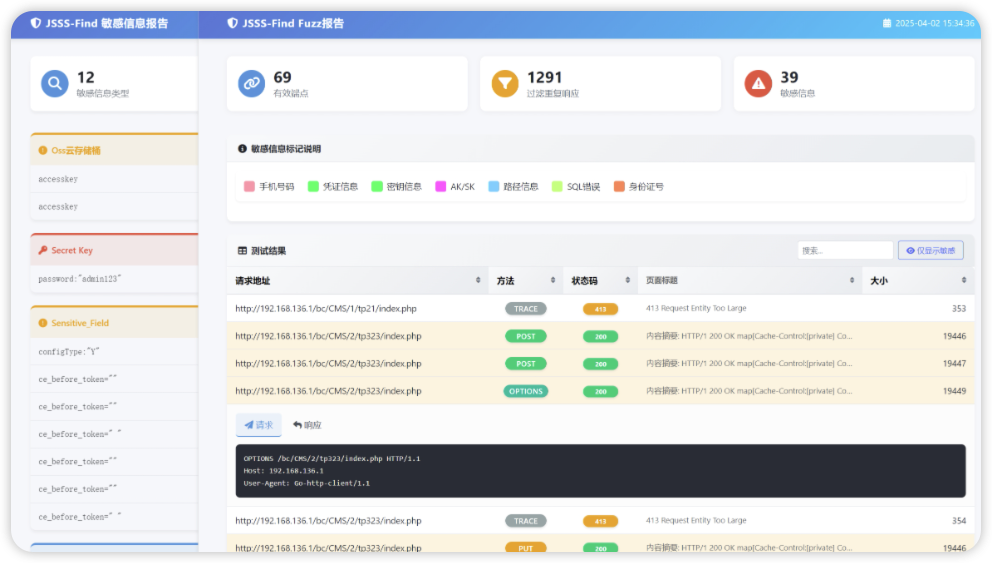Image resolution: width=992 pixels, height=563 pixels.
Task: Collapse the expanded OPTIONS request row
Action: (328, 391)
